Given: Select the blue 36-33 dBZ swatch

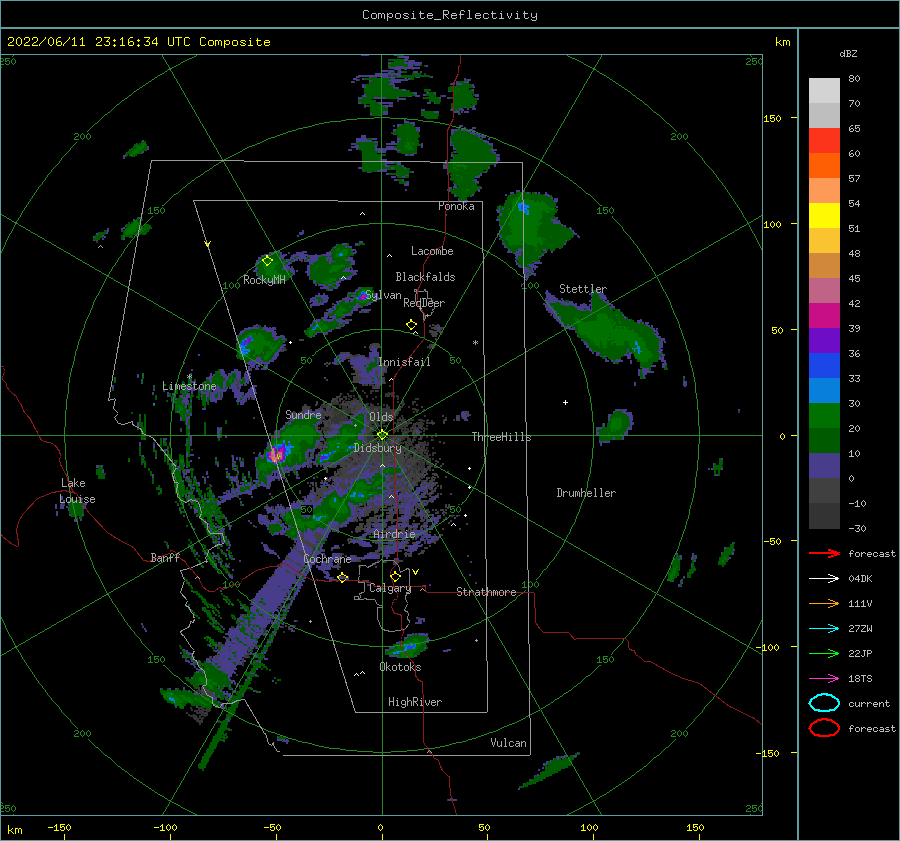Looking at the screenshot, I should click(824, 366).
